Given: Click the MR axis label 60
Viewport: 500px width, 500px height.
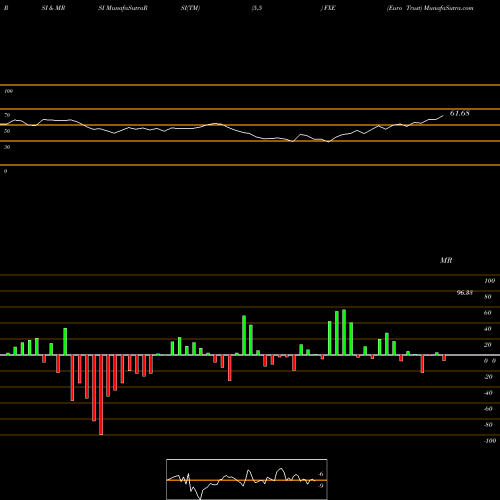Looking at the screenshot, I should (x=487, y=313).
